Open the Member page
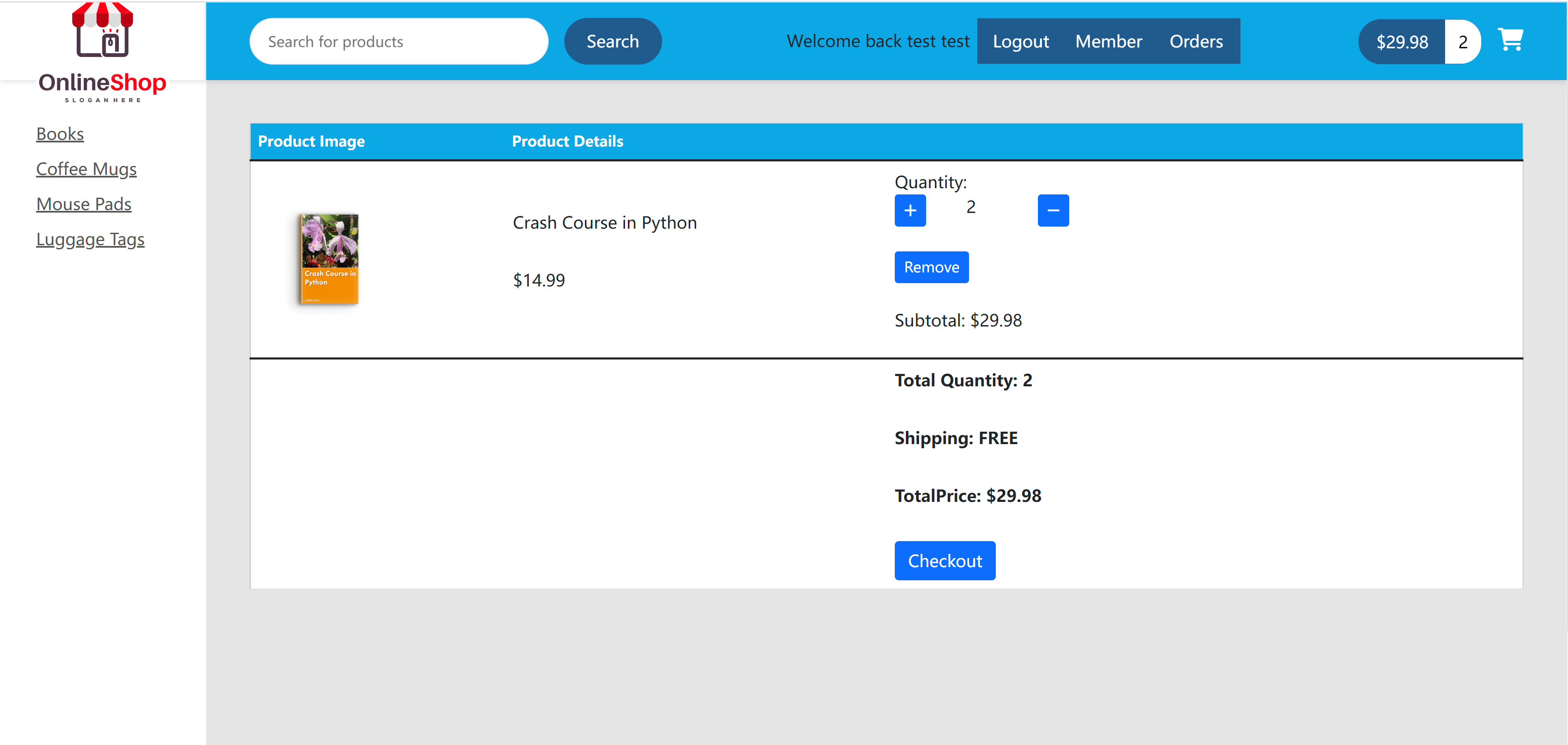 tap(1109, 41)
